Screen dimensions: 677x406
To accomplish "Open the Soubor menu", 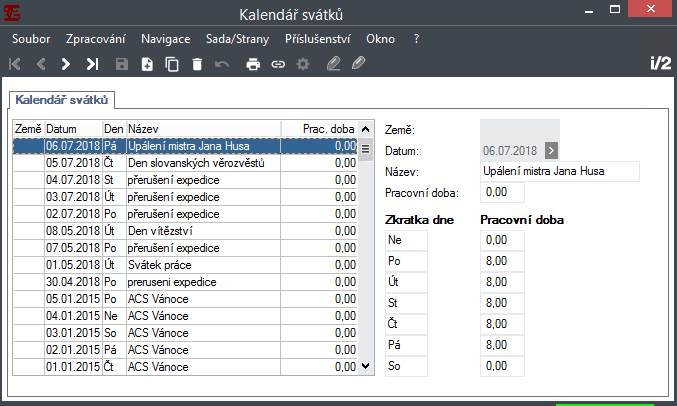I will [31, 39].
